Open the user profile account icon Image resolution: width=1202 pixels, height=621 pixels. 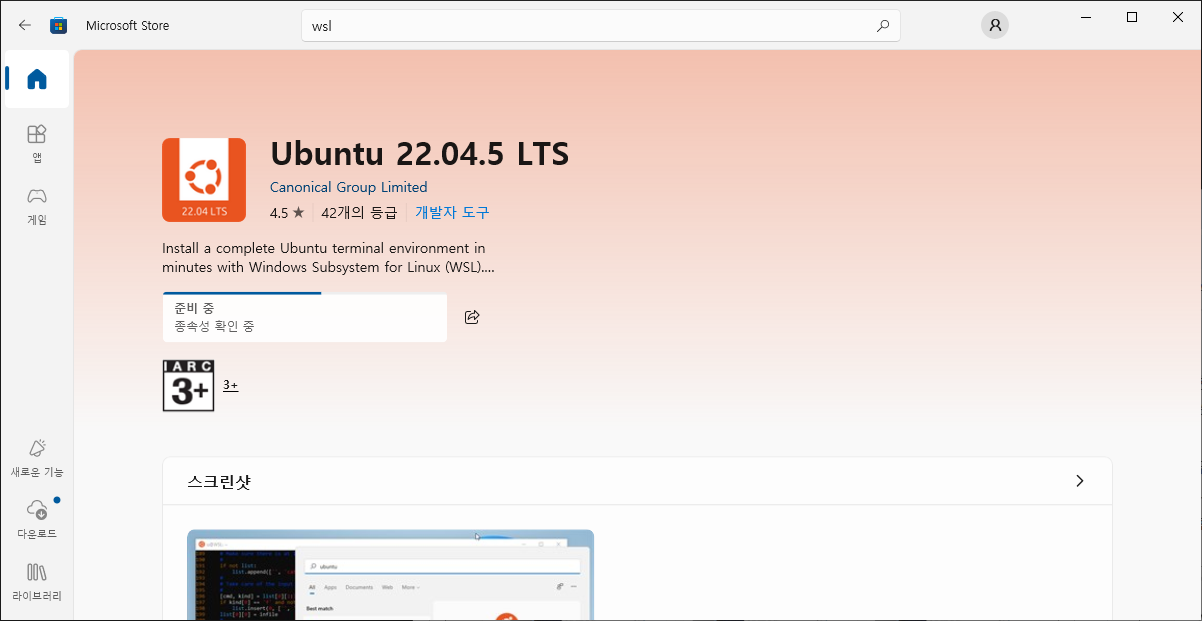pyautogui.click(x=994, y=26)
